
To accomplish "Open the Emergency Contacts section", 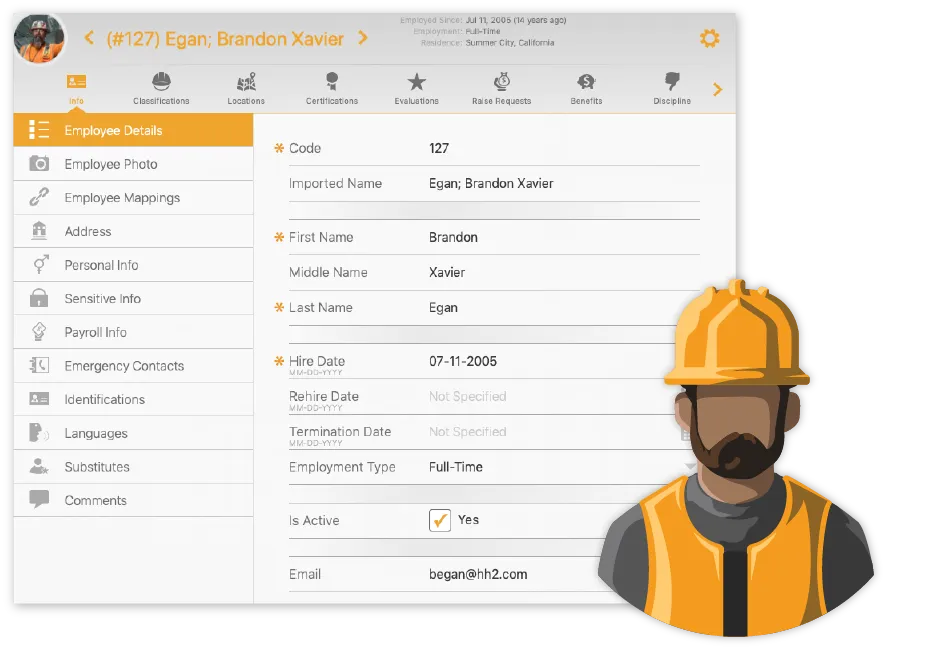I will 125,365.
